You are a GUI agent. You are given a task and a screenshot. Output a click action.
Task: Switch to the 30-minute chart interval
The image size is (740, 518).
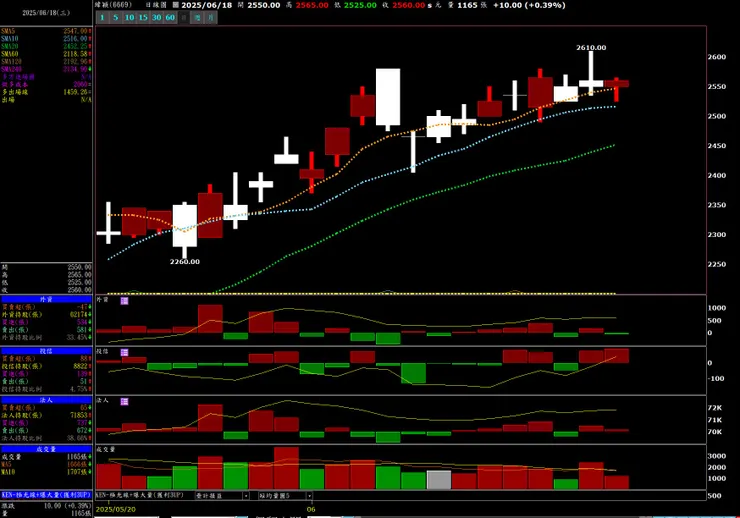[157, 17]
